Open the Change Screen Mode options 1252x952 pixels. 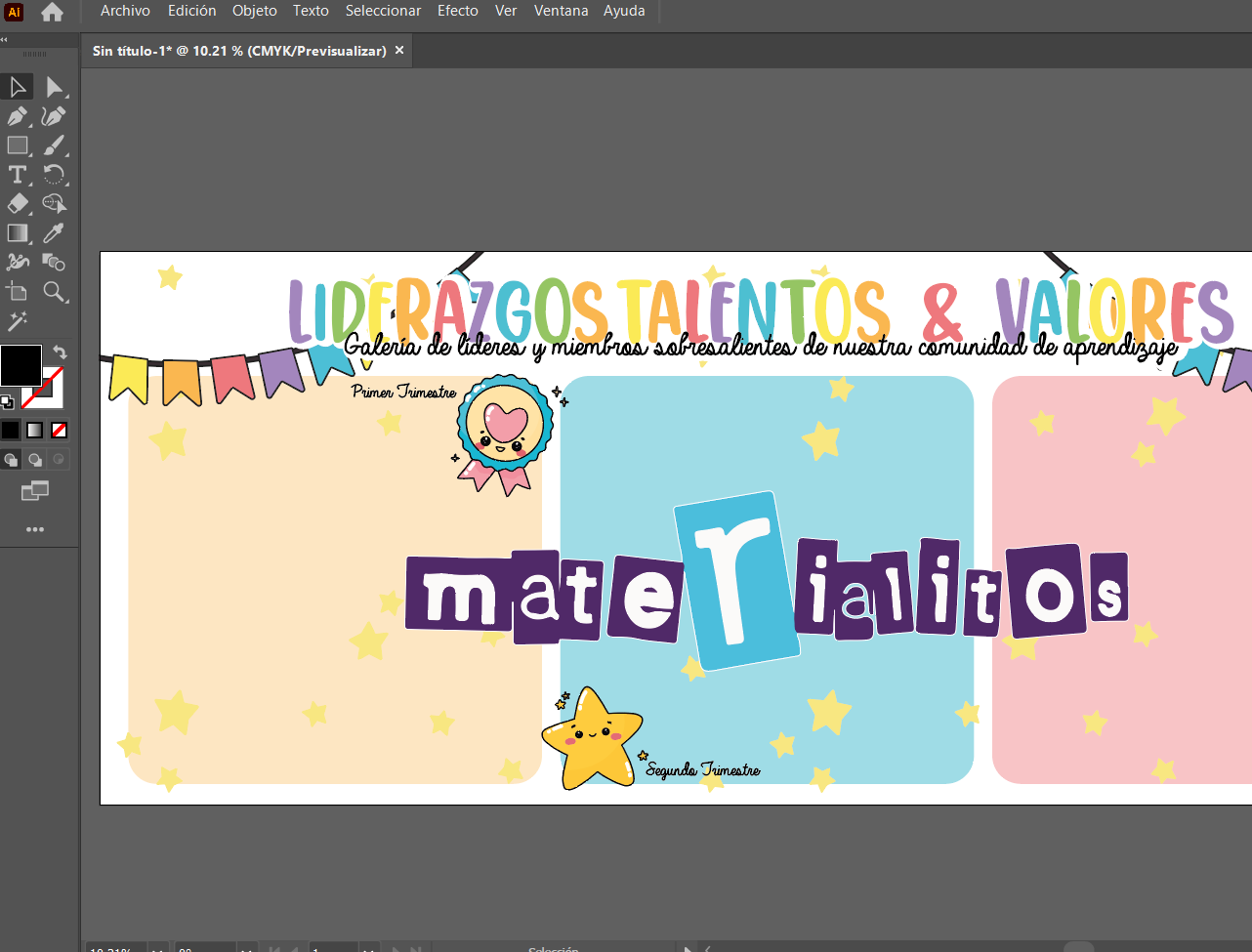pos(35,491)
